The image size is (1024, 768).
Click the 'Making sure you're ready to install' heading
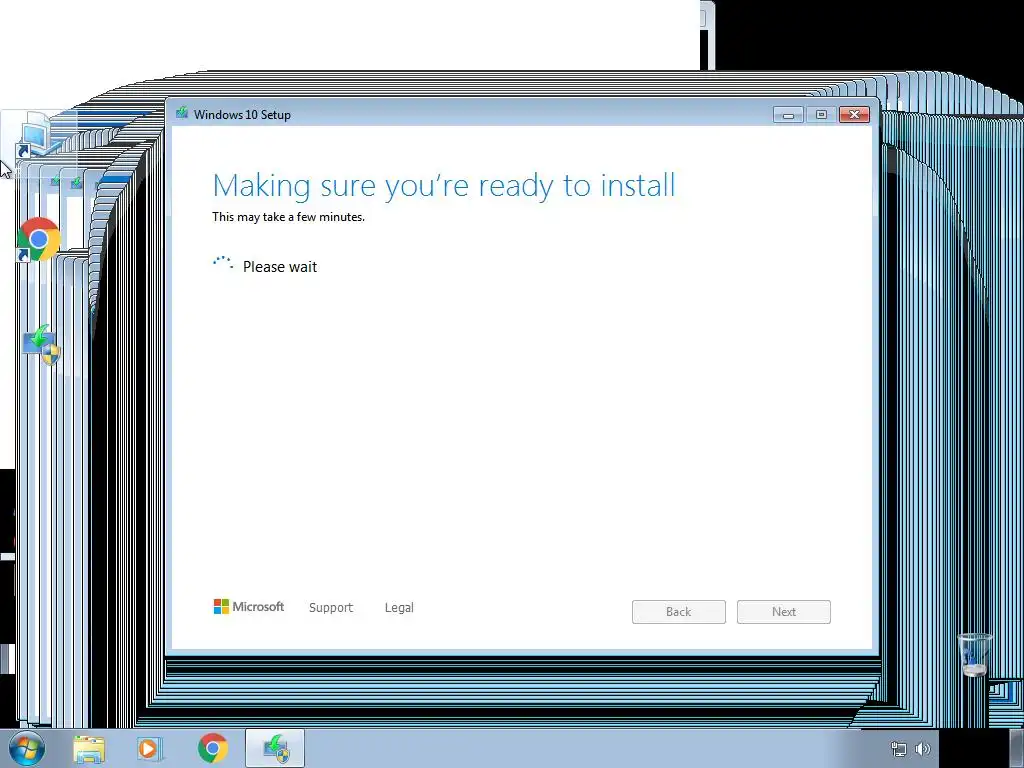click(x=444, y=185)
